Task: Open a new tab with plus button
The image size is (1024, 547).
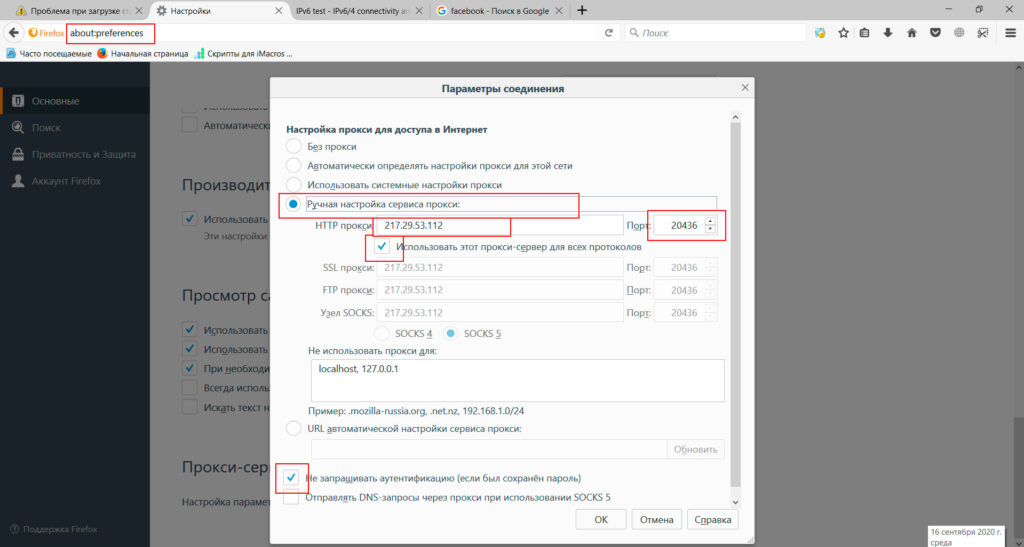Action: click(x=582, y=10)
